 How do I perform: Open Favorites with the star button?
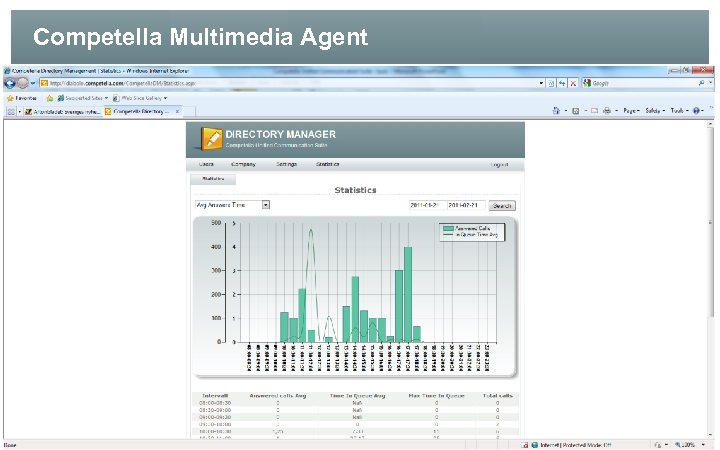point(22,98)
